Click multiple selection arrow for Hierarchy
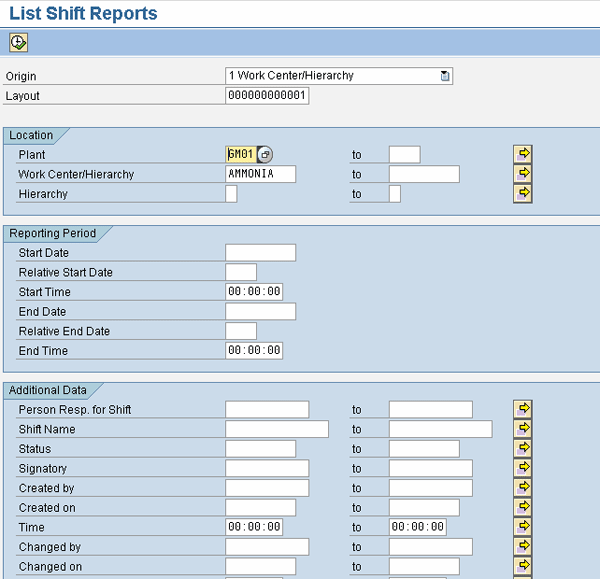 (x=522, y=193)
